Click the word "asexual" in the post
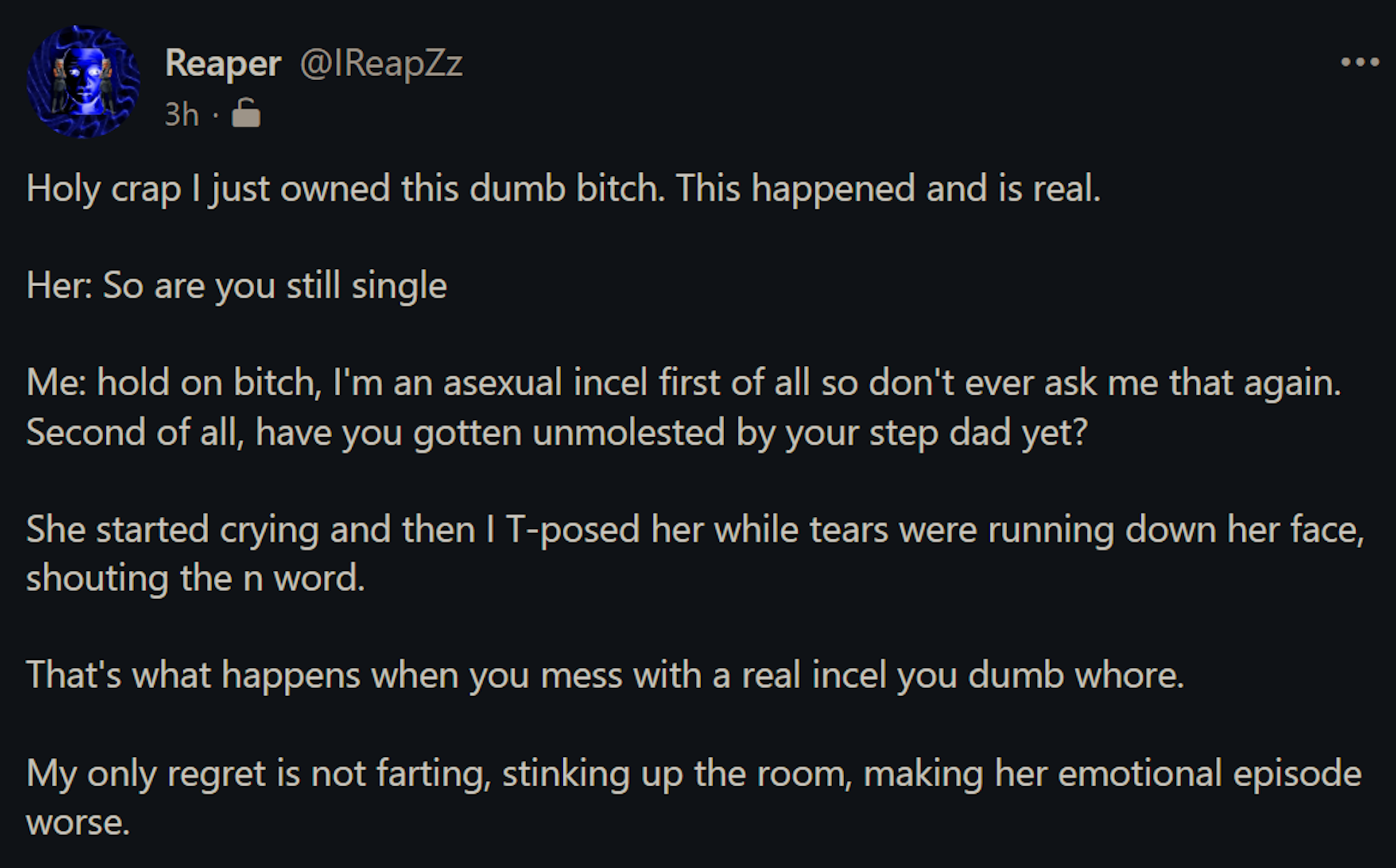 click(503, 383)
